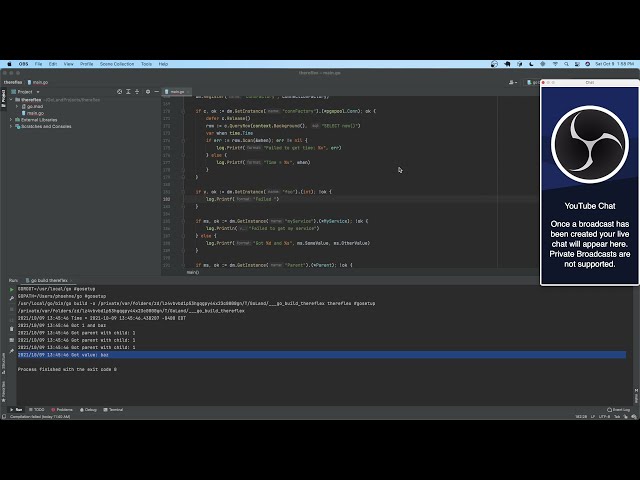This screenshot has height=480, width=640.
Task: Select main.go in the Project tree
Action: click(x=33, y=113)
